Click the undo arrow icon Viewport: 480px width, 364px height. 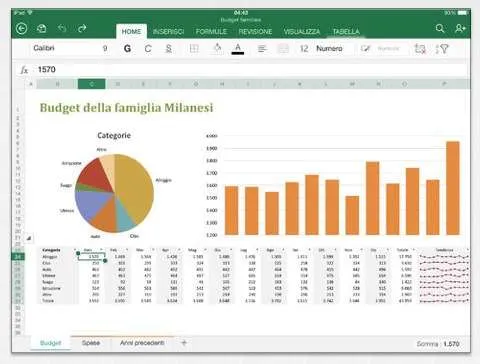tap(62, 28)
